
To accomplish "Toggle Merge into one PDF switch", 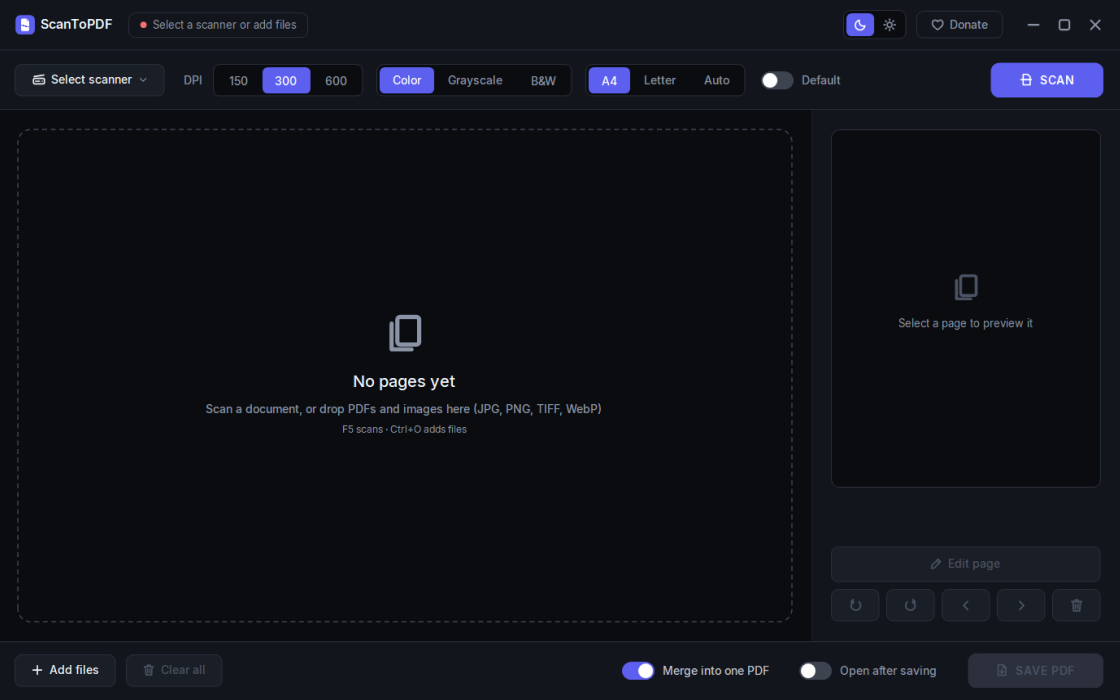I will coord(638,671).
